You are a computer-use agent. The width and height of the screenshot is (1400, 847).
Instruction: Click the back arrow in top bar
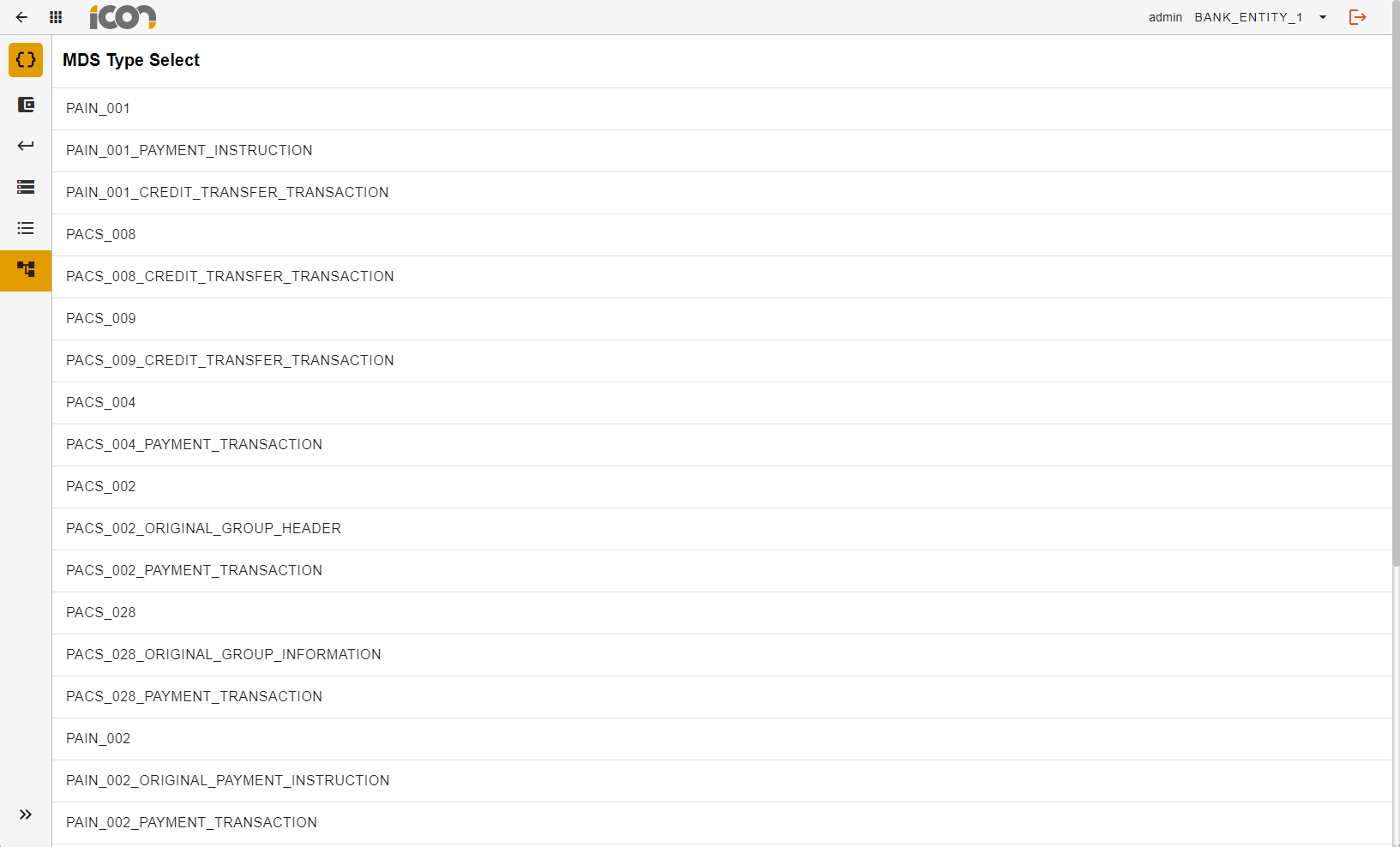click(21, 17)
